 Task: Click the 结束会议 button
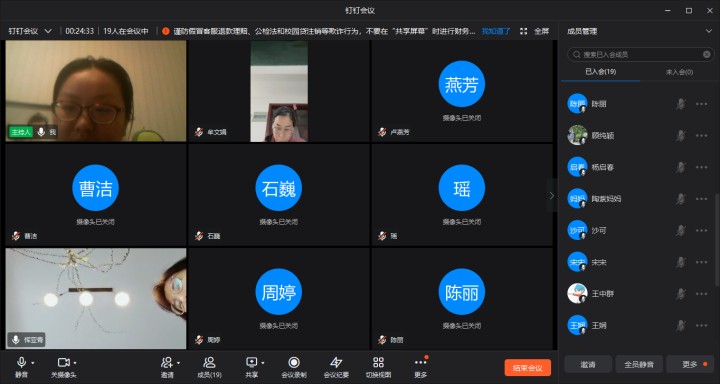coord(528,368)
